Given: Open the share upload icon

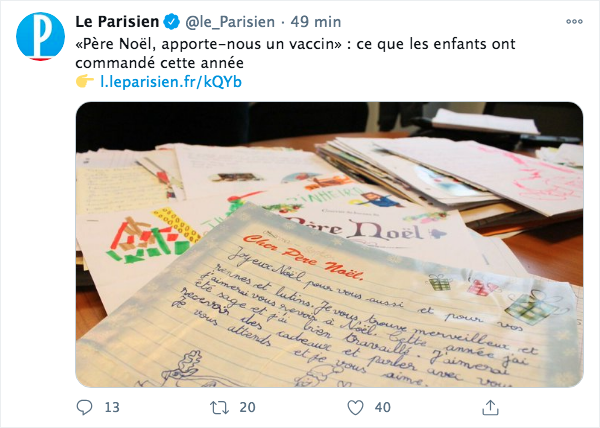Looking at the screenshot, I should click(x=490, y=407).
